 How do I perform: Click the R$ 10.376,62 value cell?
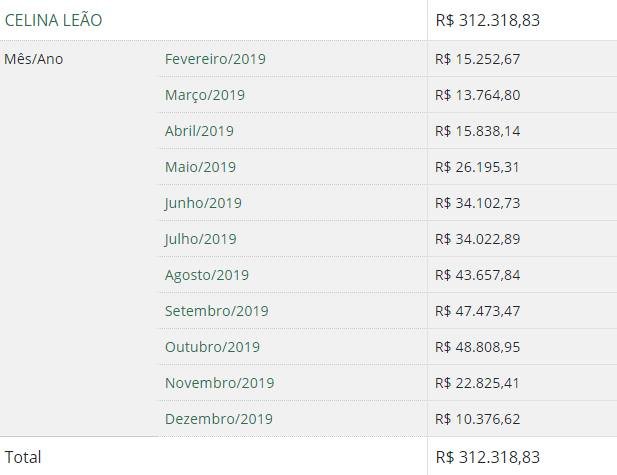(477, 419)
